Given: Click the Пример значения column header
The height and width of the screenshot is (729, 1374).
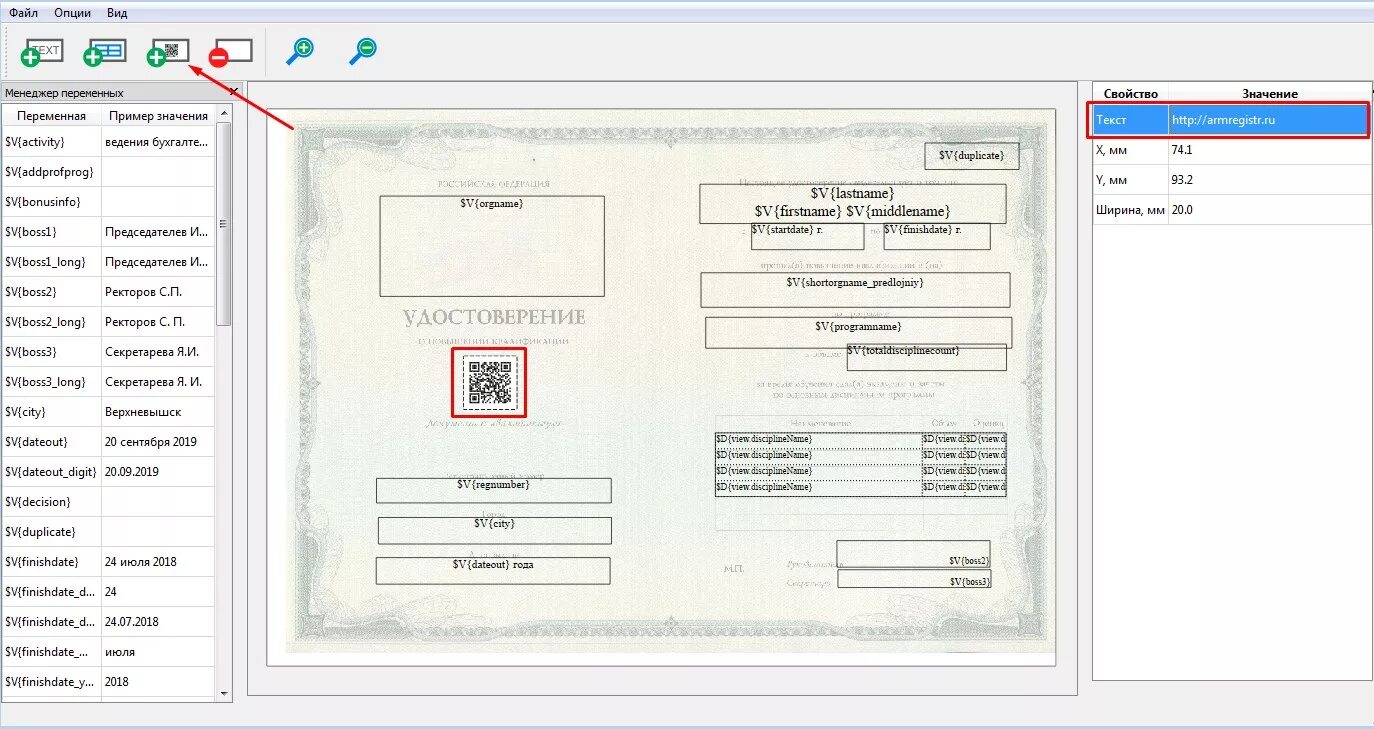Looking at the screenshot, I should (x=158, y=115).
